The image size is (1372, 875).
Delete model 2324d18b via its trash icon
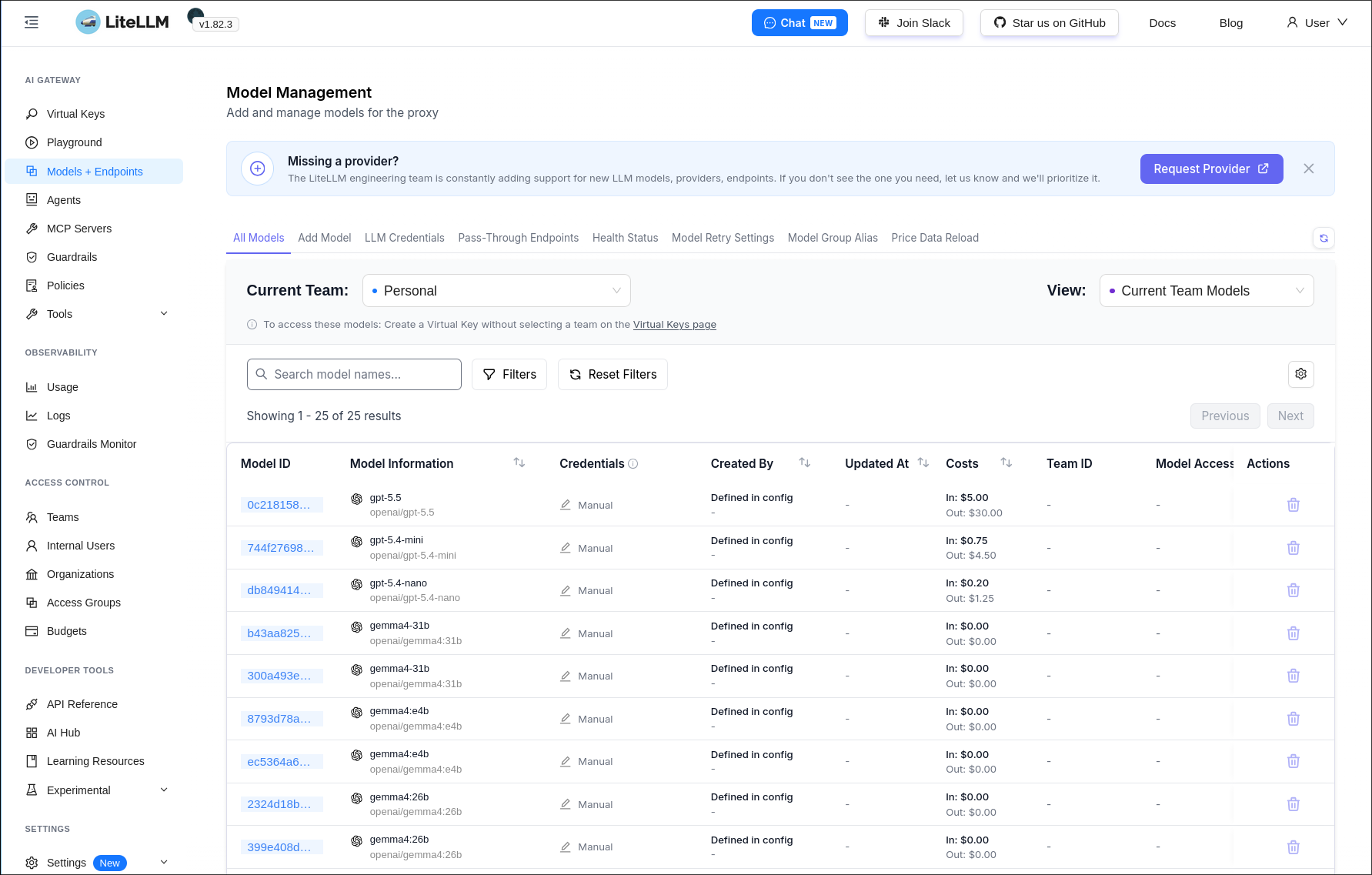(x=1293, y=804)
